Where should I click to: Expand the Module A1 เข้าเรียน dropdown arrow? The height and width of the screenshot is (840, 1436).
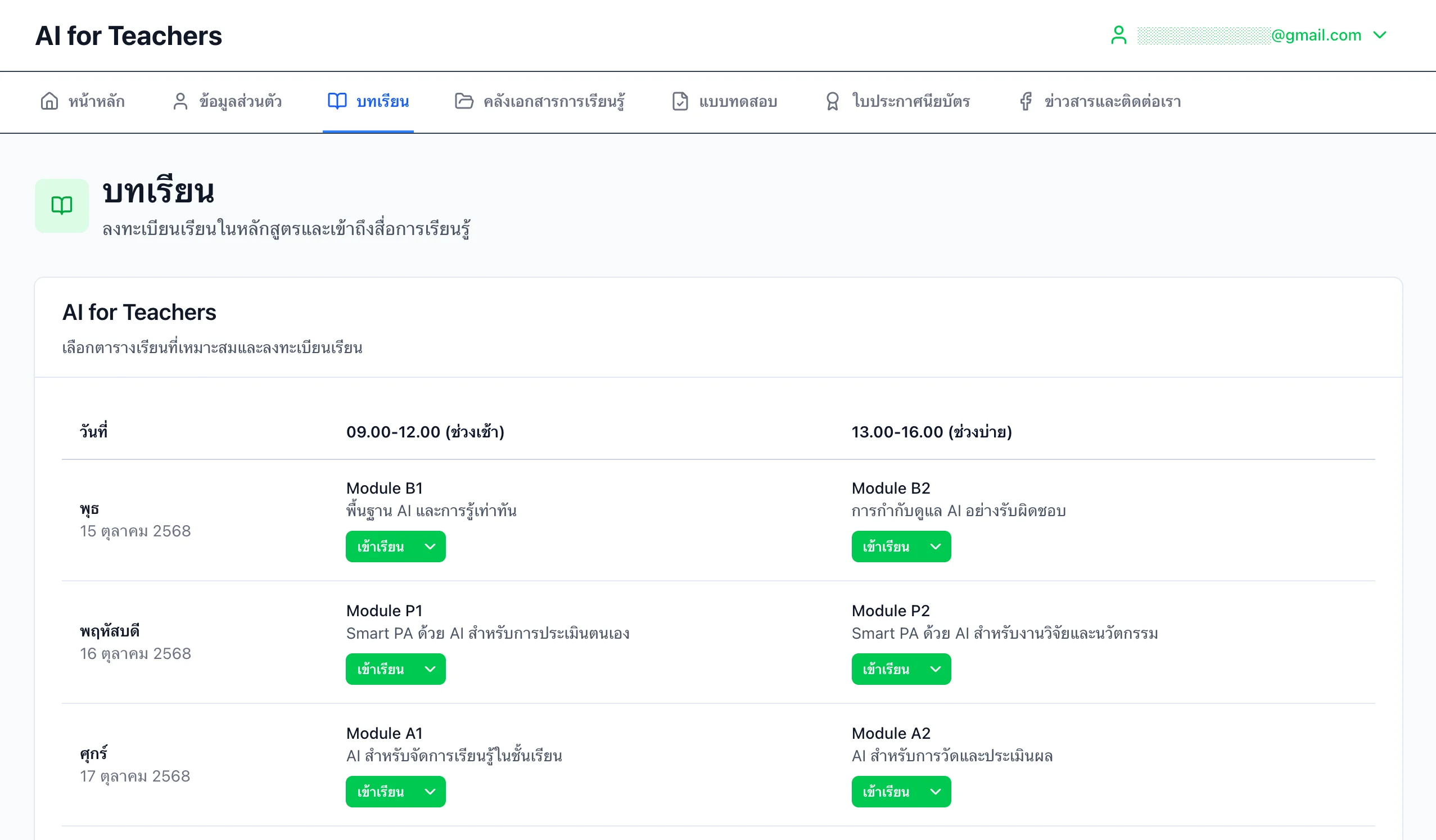tap(430, 792)
